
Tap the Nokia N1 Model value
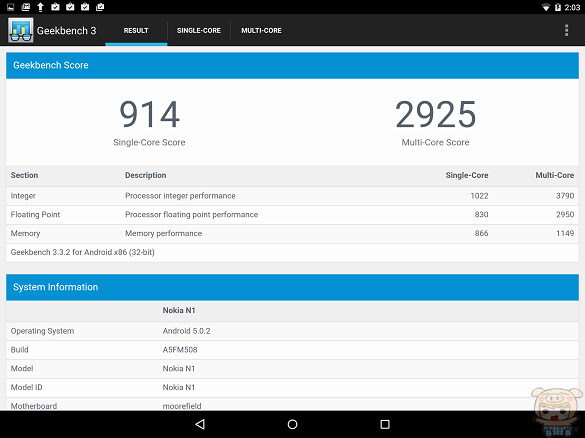(x=179, y=369)
